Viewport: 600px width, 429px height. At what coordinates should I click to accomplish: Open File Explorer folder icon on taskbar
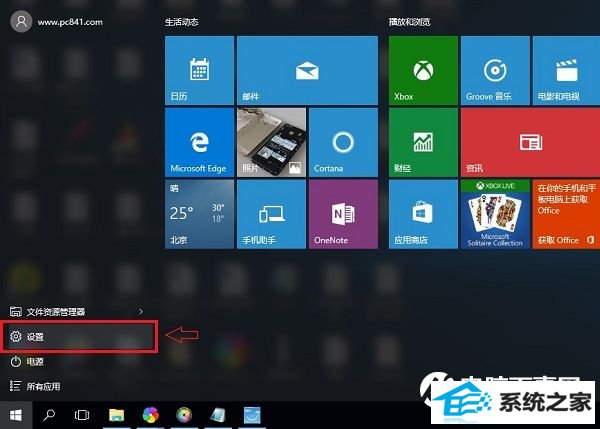116,415
